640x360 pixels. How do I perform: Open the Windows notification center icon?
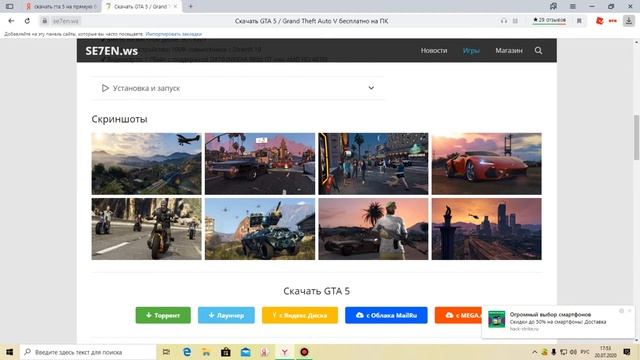627,352
